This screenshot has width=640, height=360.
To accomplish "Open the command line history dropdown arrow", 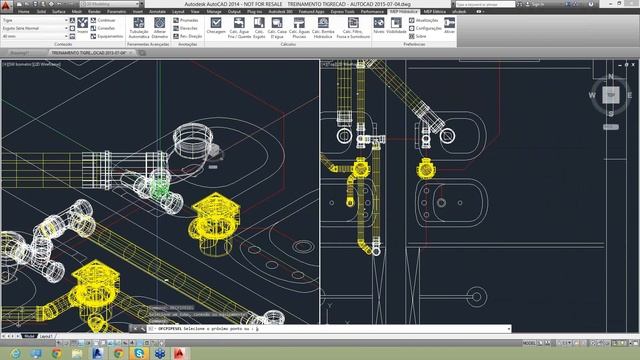I will [x=509, y=329].
